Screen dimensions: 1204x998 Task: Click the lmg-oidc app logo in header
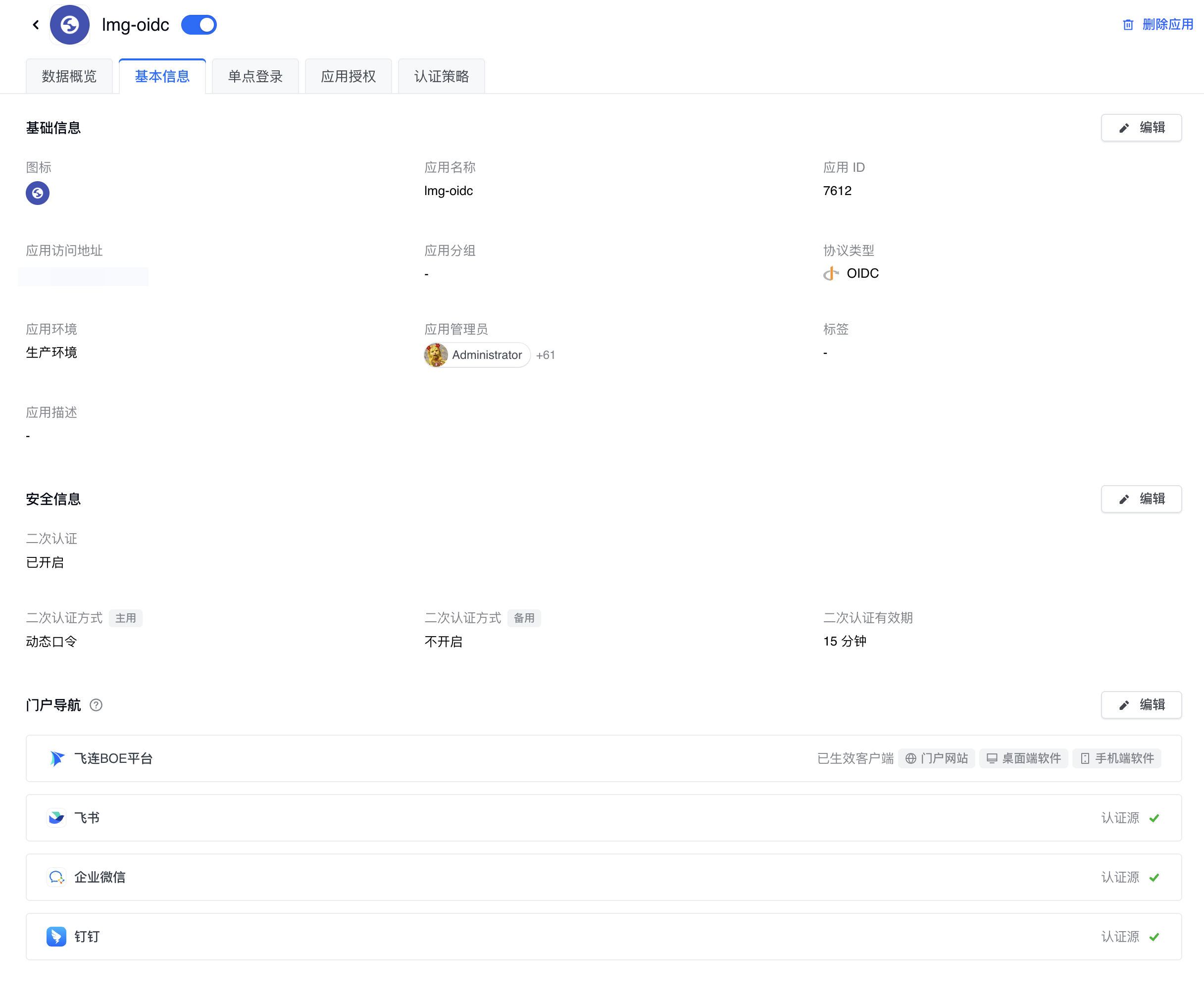(69, 25)
